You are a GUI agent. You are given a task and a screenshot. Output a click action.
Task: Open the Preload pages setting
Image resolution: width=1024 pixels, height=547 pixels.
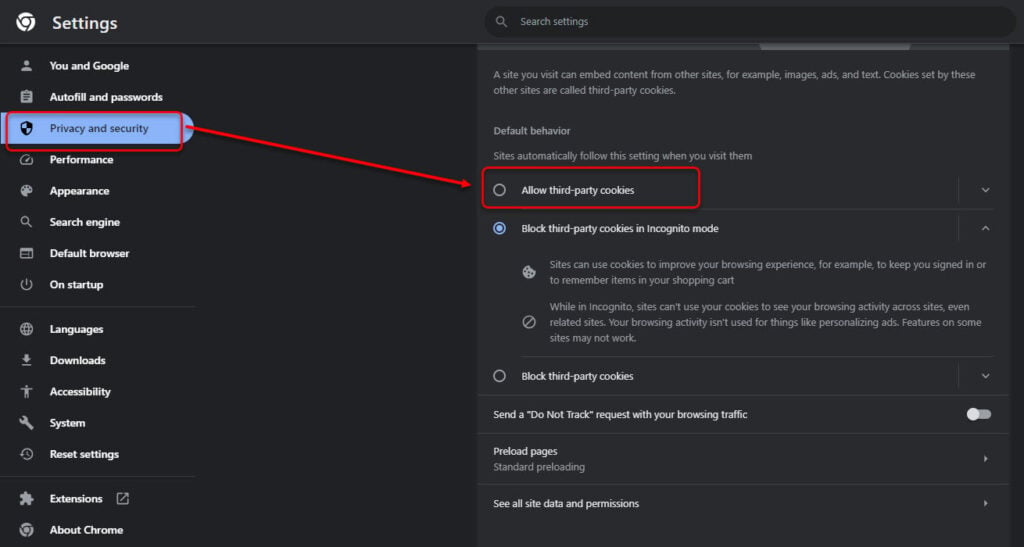pos(740,459)
